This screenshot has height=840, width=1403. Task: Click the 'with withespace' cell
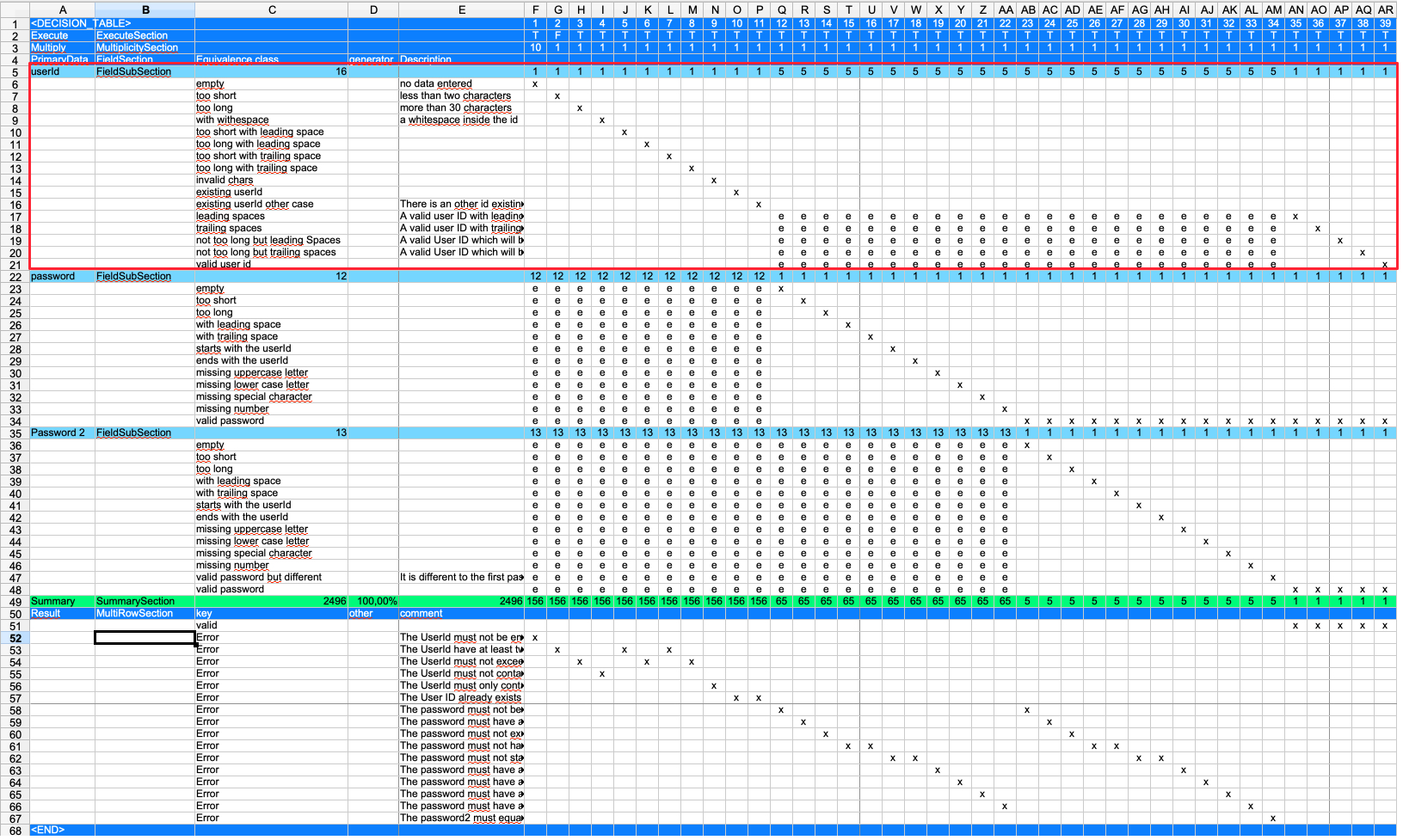click(x=271, y=120)
